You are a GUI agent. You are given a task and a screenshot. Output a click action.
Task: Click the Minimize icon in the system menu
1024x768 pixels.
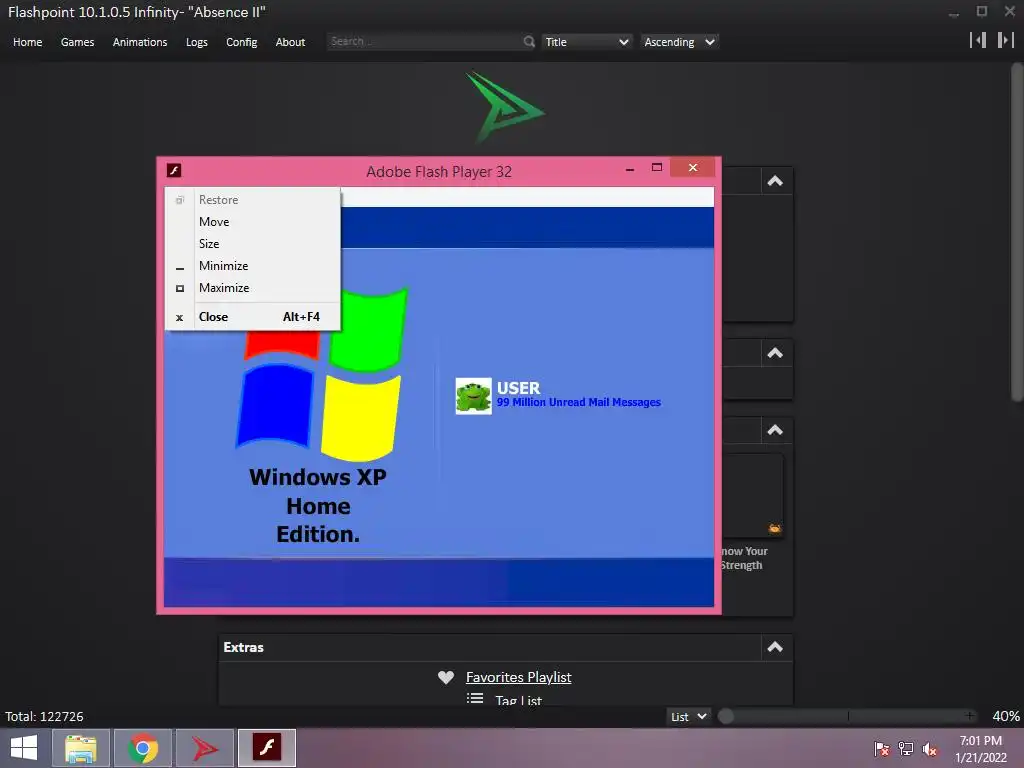[180, 267]
